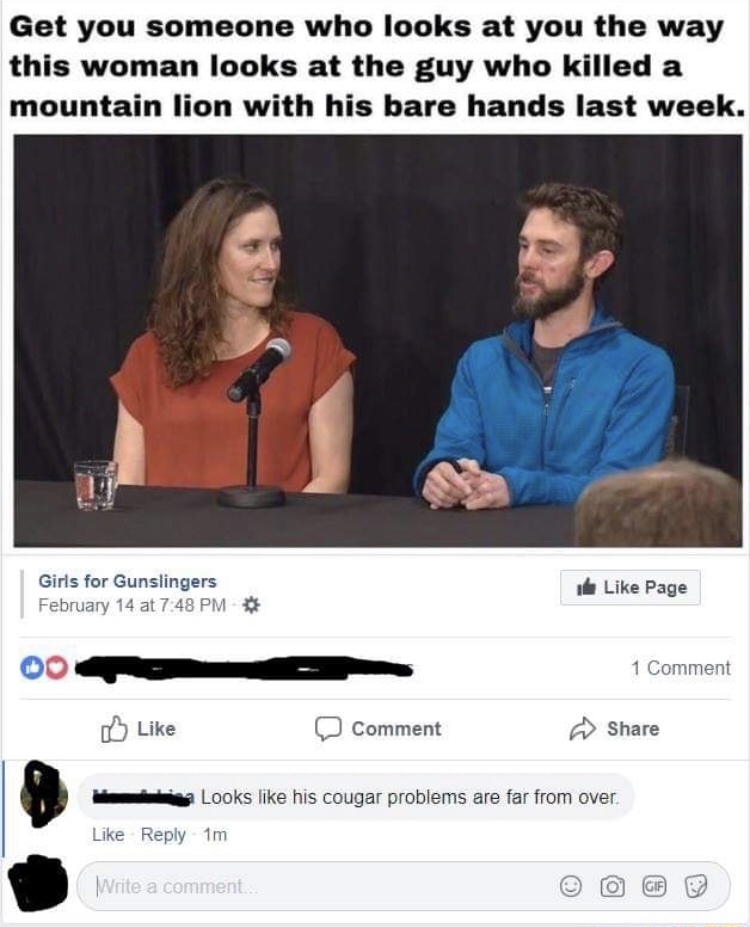
Task: Like the cougar problems comment
Action: (108, 835)
